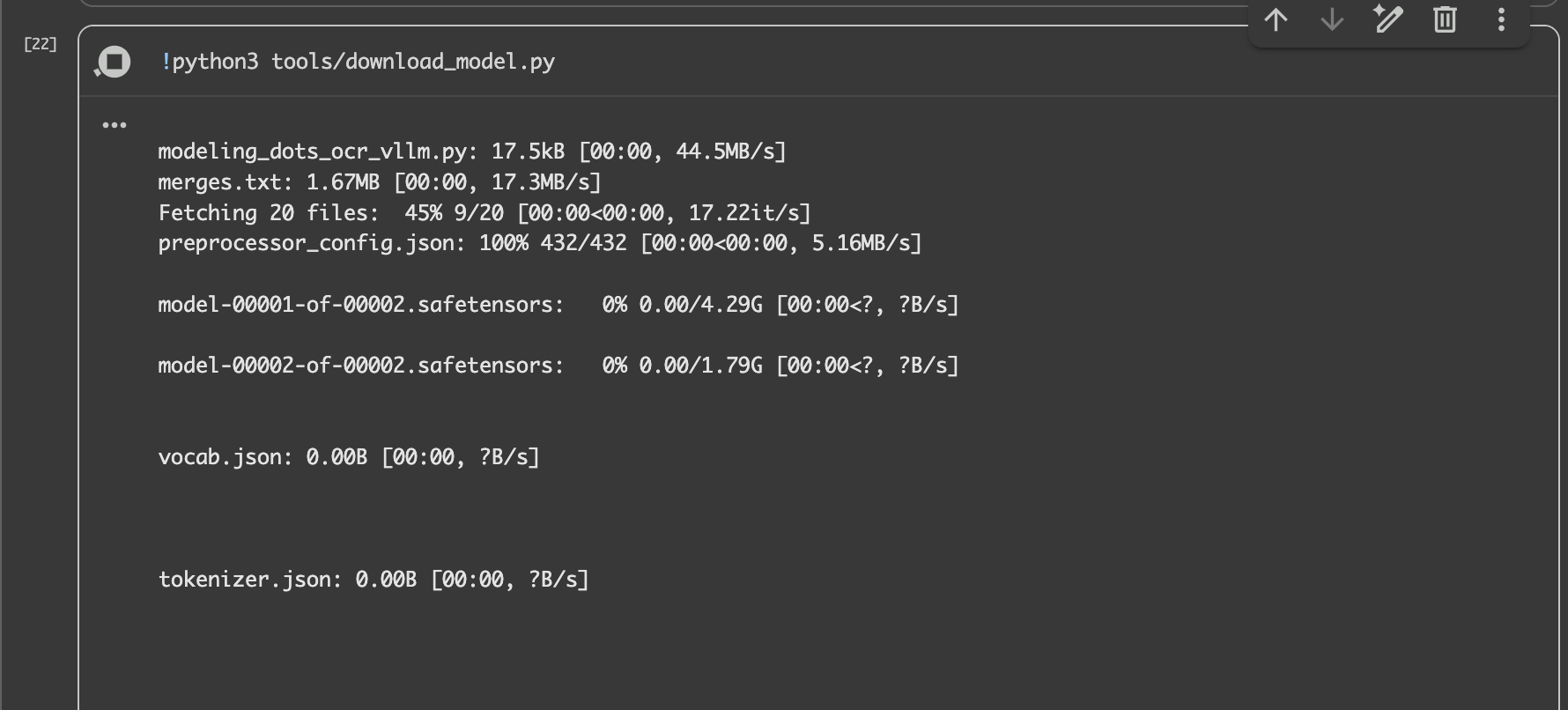Open more cell actions vertical dots menu
Image resolution: width=1568 pixels, height=710 pixels.
pos(1501,19)
